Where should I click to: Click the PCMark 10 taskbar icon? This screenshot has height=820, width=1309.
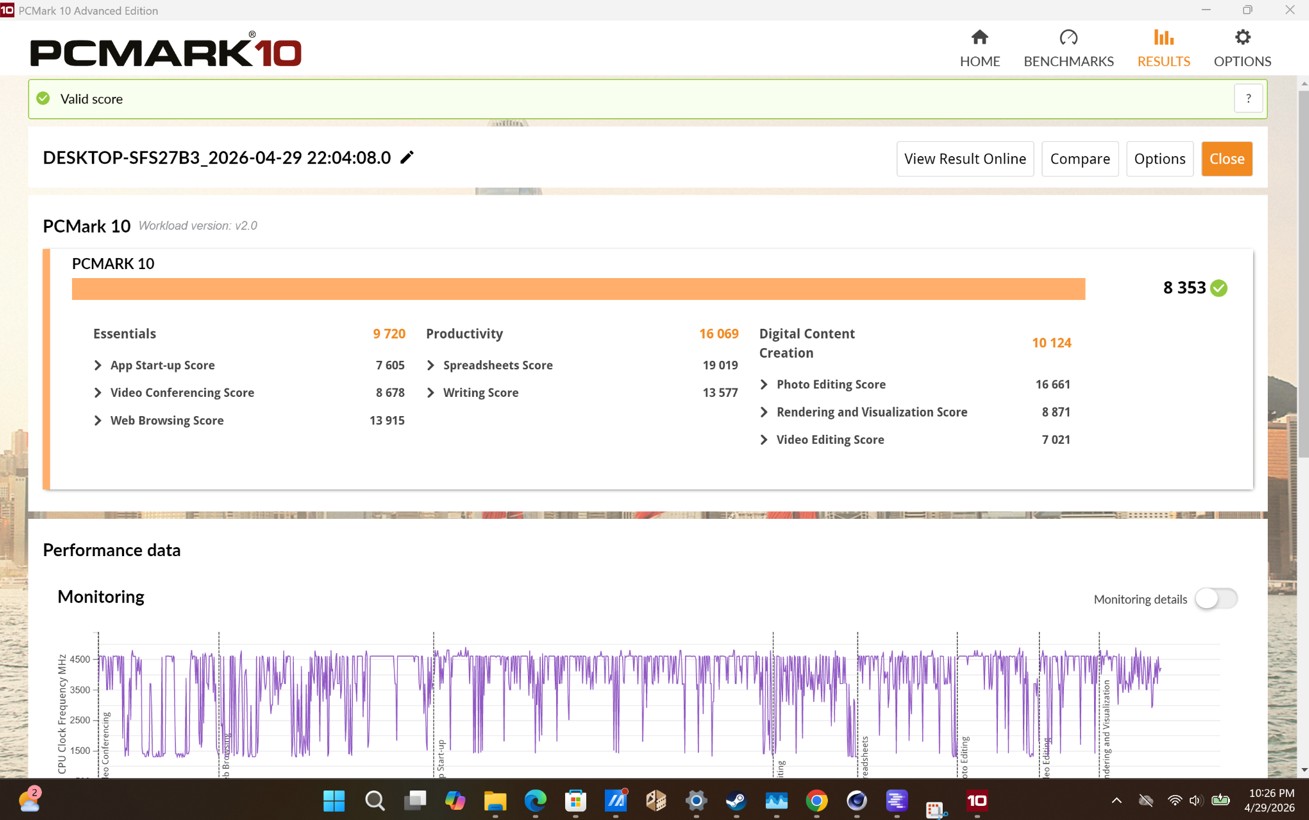pyautogui.click(x=977, y=800)
